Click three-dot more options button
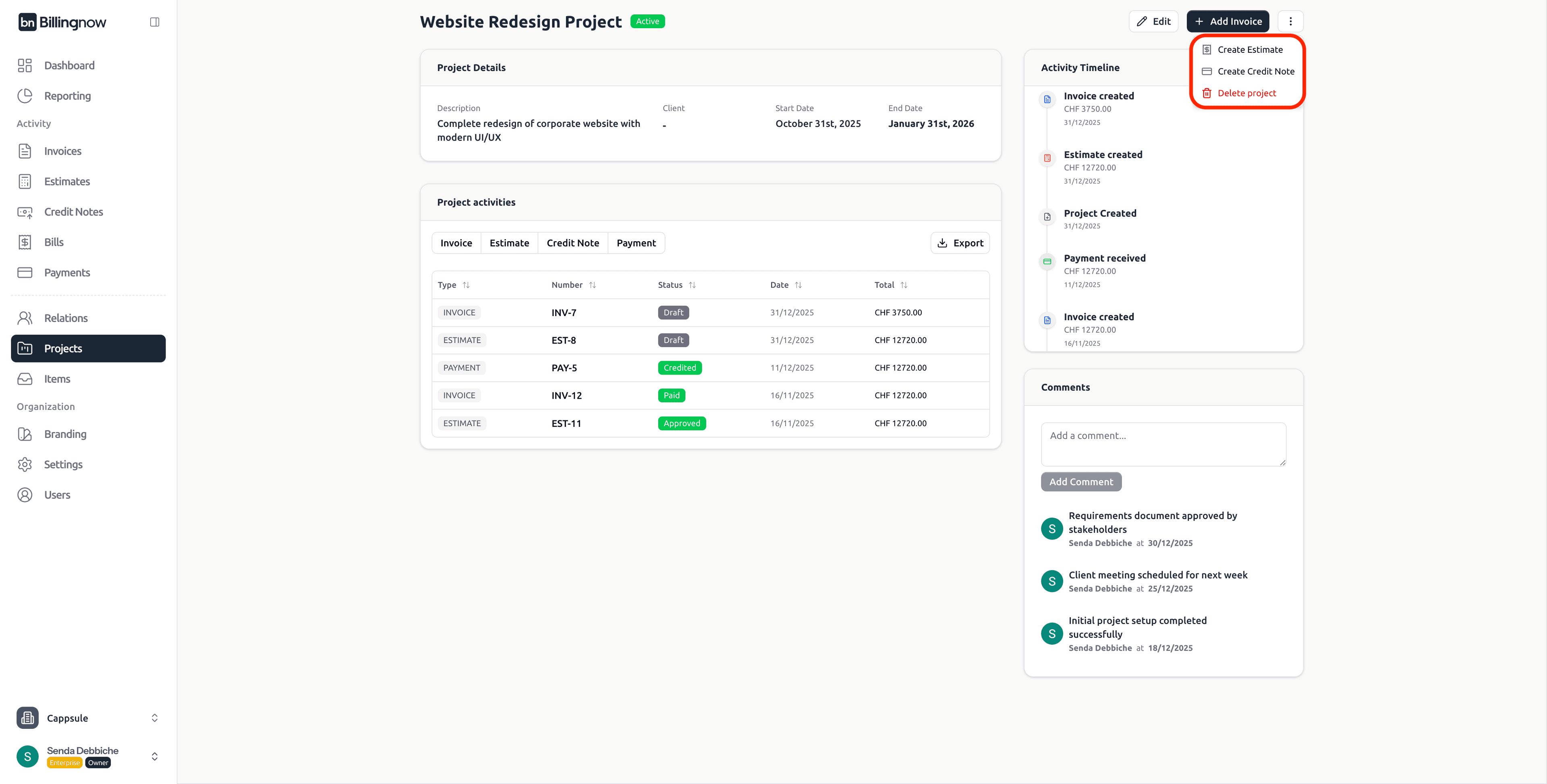Screen dimensions: 1547x784 [x=1290, y=22]
